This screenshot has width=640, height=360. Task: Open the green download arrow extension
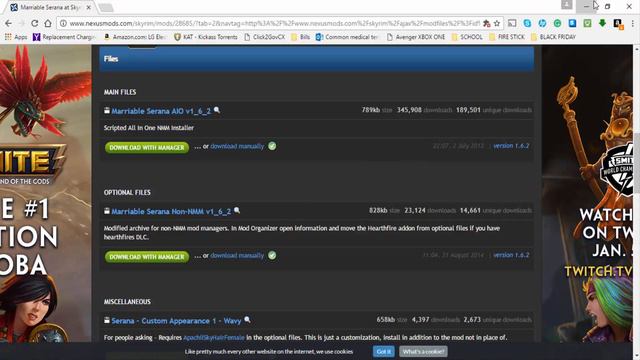(x=602, y=23)
